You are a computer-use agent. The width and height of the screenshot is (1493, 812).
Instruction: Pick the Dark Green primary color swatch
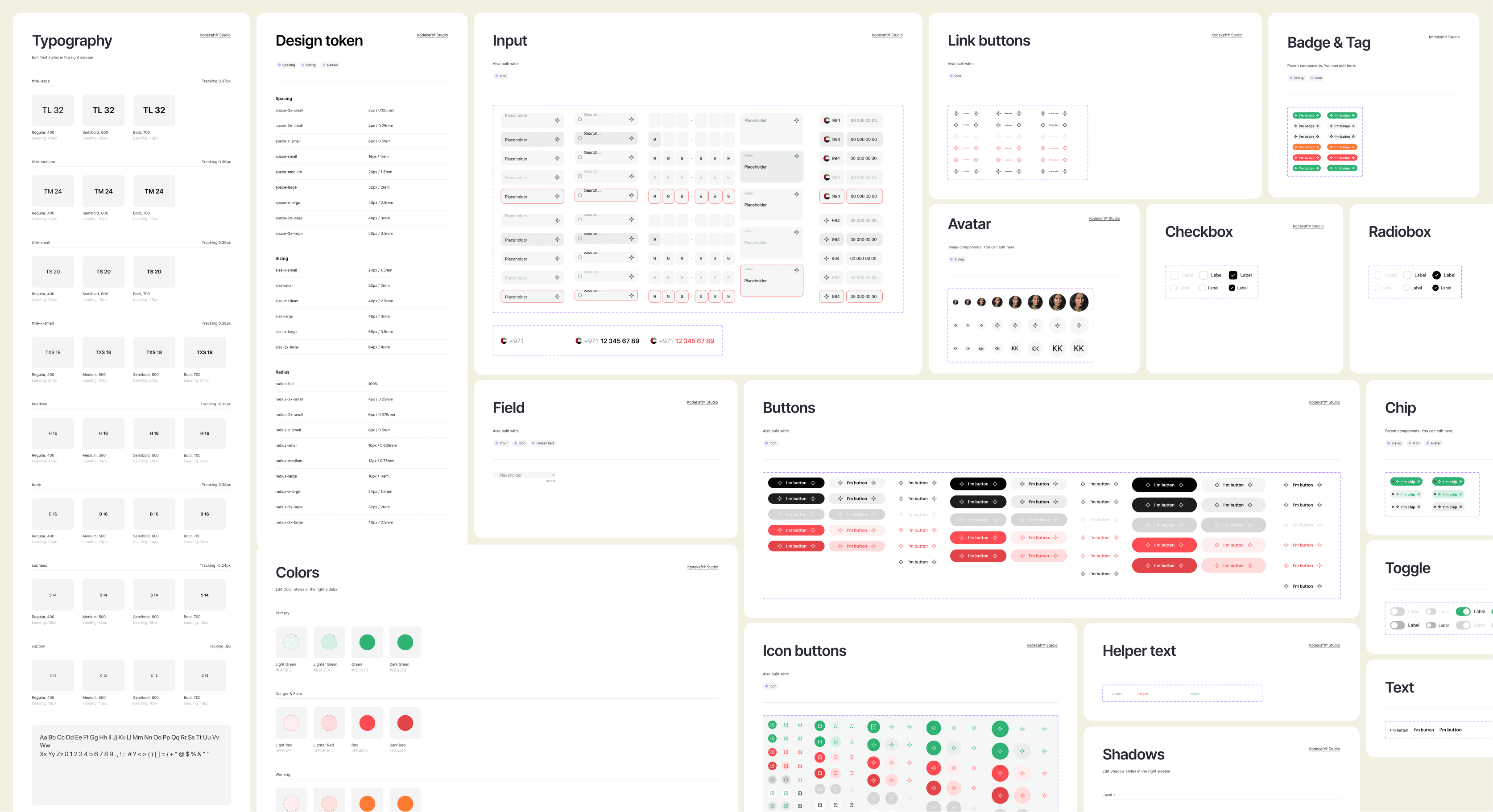point(405,642)
